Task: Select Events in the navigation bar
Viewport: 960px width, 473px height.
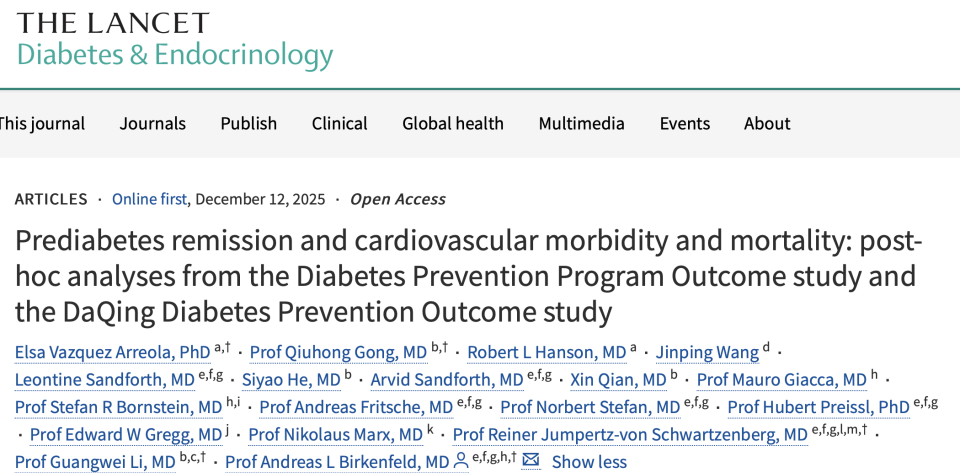Action: pyautogui.click(x=685, y=123)
